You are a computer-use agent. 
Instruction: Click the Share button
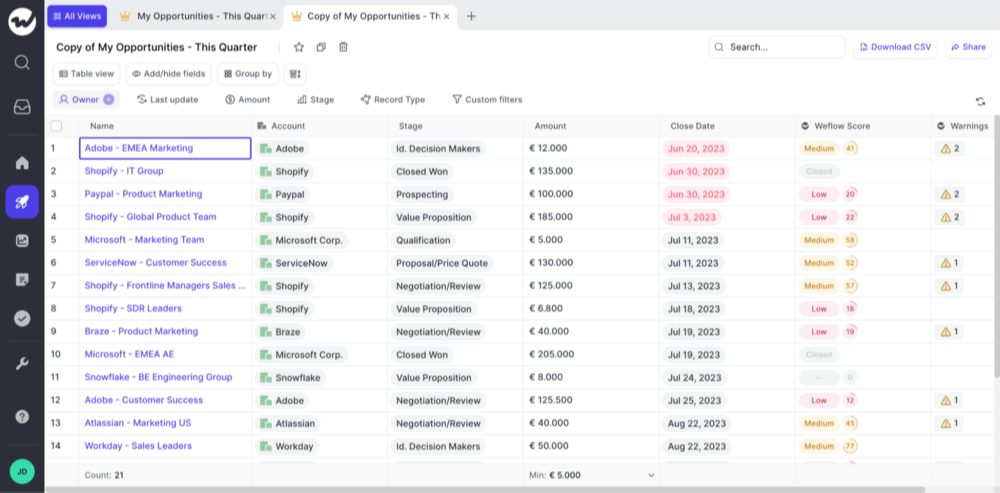969,47
